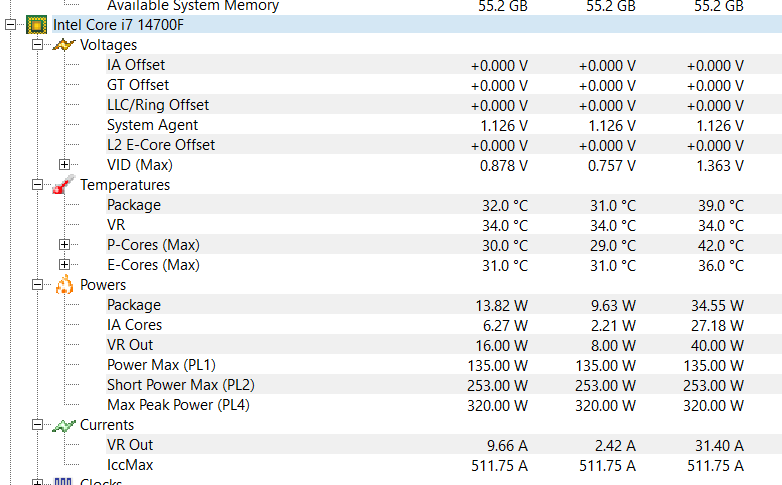Click the Clocks icon at the bottom
This screenshot has height=485, width=782.
63,482
